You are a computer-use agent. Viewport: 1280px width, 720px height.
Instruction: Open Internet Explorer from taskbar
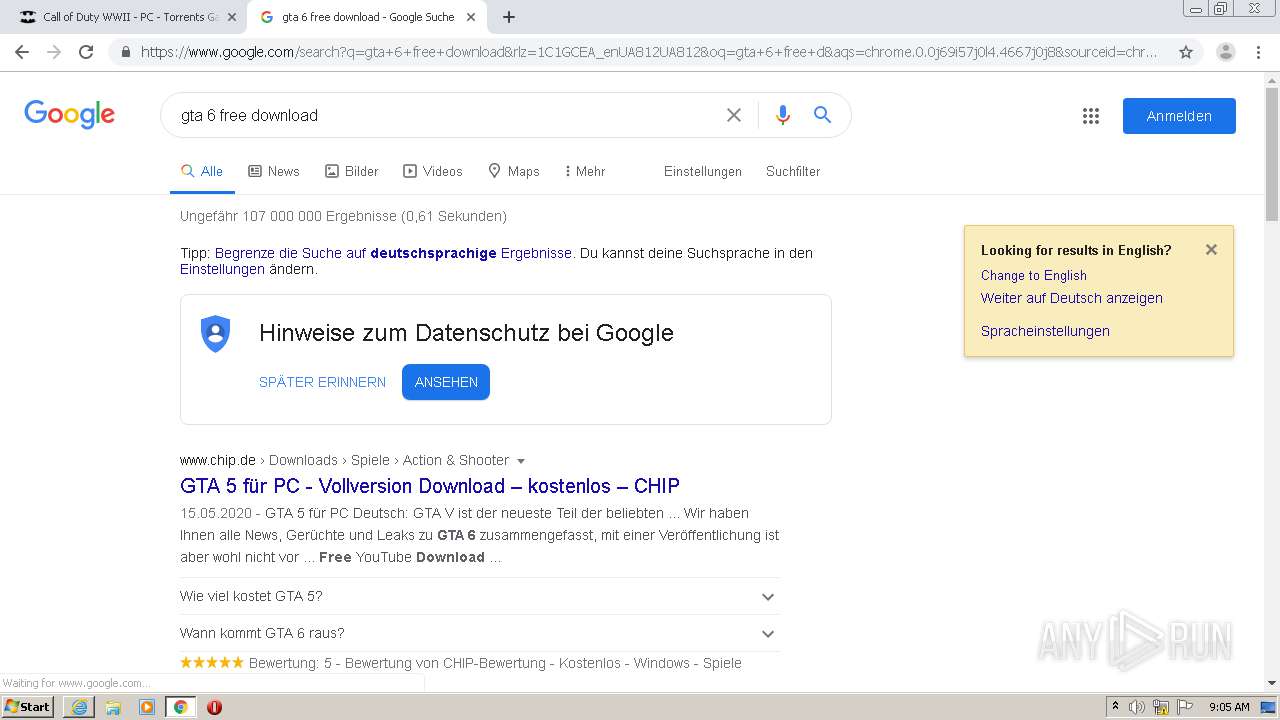(79, 707)
